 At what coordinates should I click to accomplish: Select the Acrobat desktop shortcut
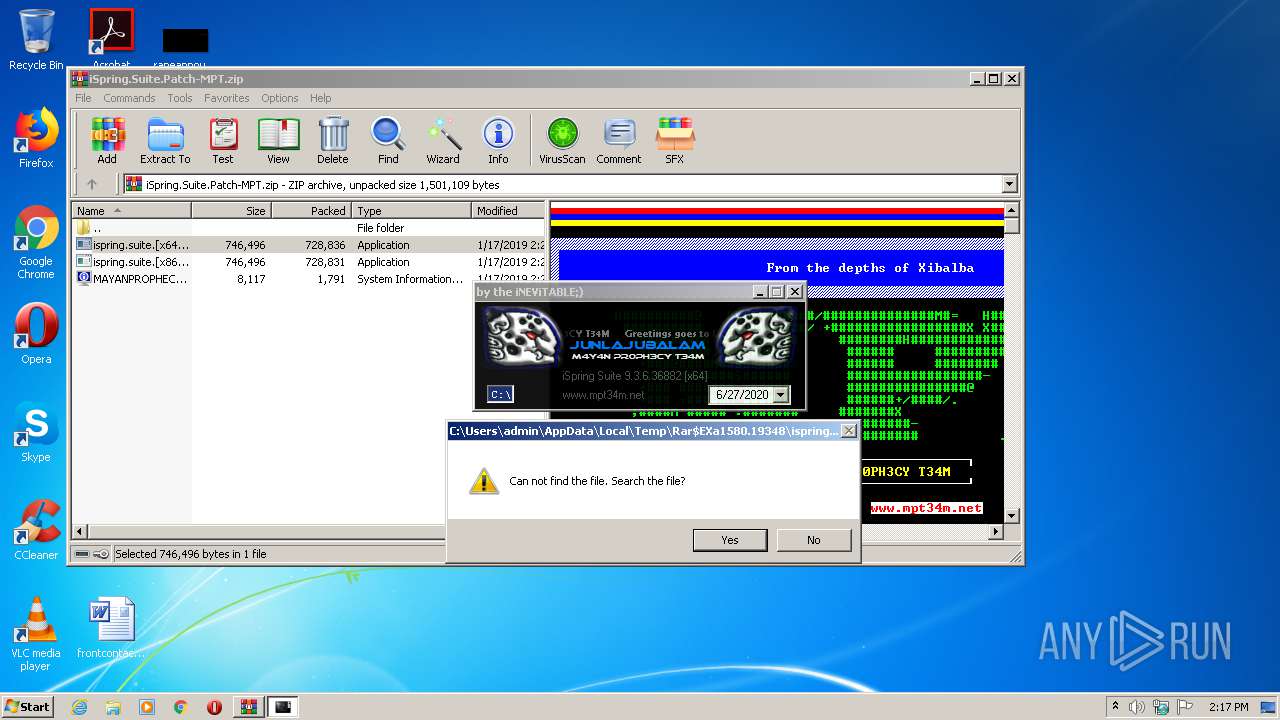[x=111, y=38]
